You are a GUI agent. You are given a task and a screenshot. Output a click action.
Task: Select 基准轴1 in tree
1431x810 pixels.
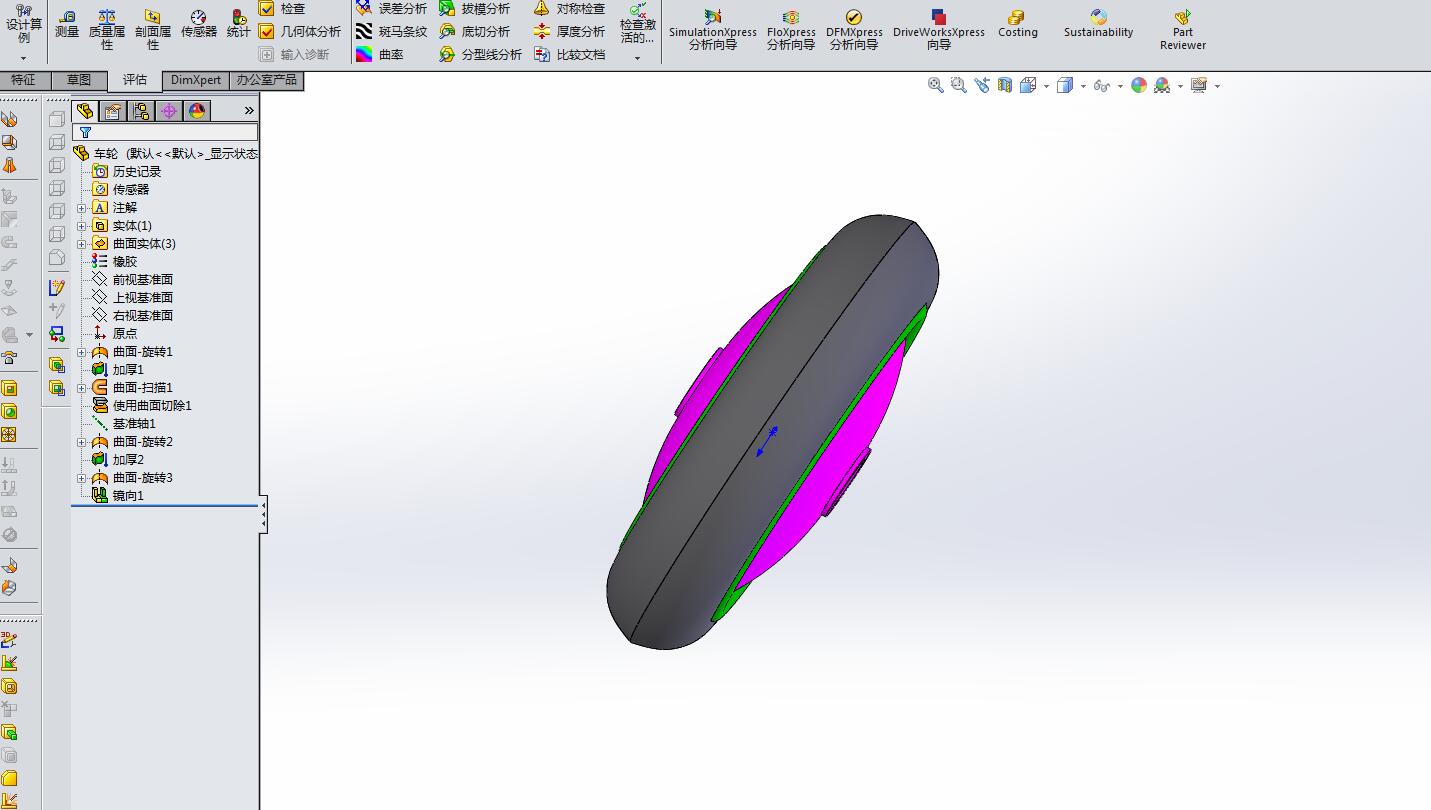[124, 424]
